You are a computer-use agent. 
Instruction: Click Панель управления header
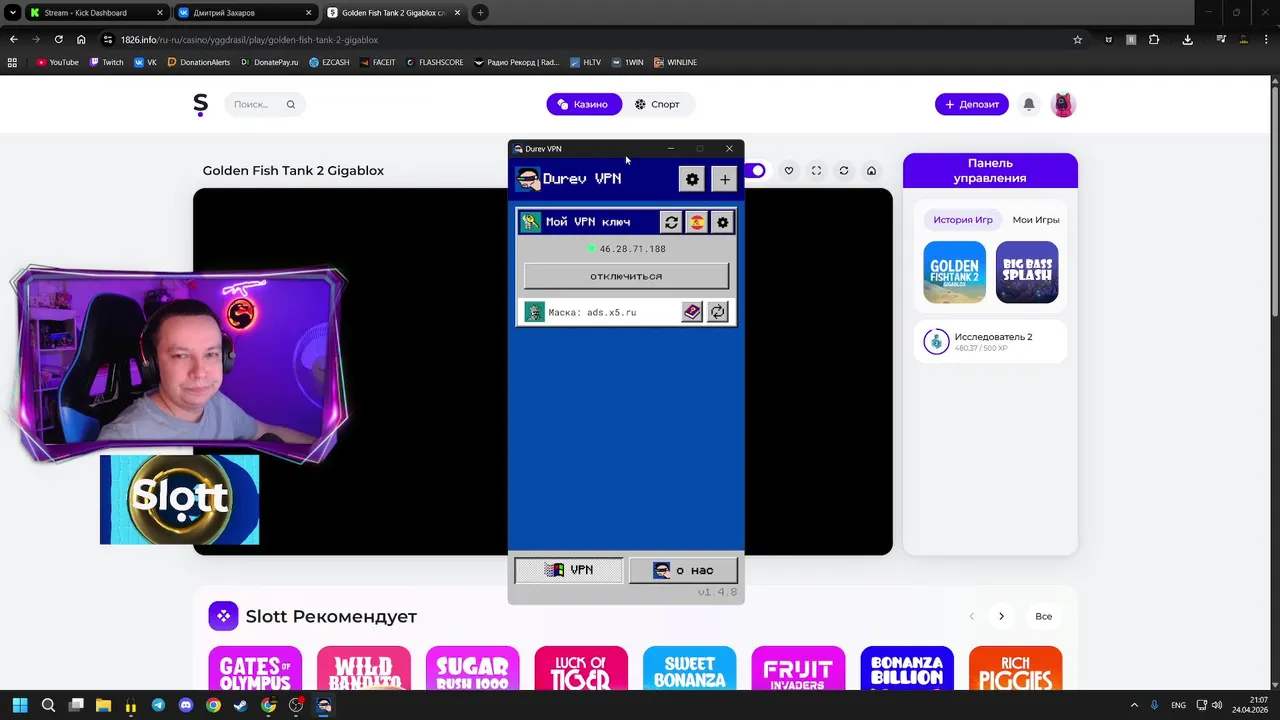point(990,170)
